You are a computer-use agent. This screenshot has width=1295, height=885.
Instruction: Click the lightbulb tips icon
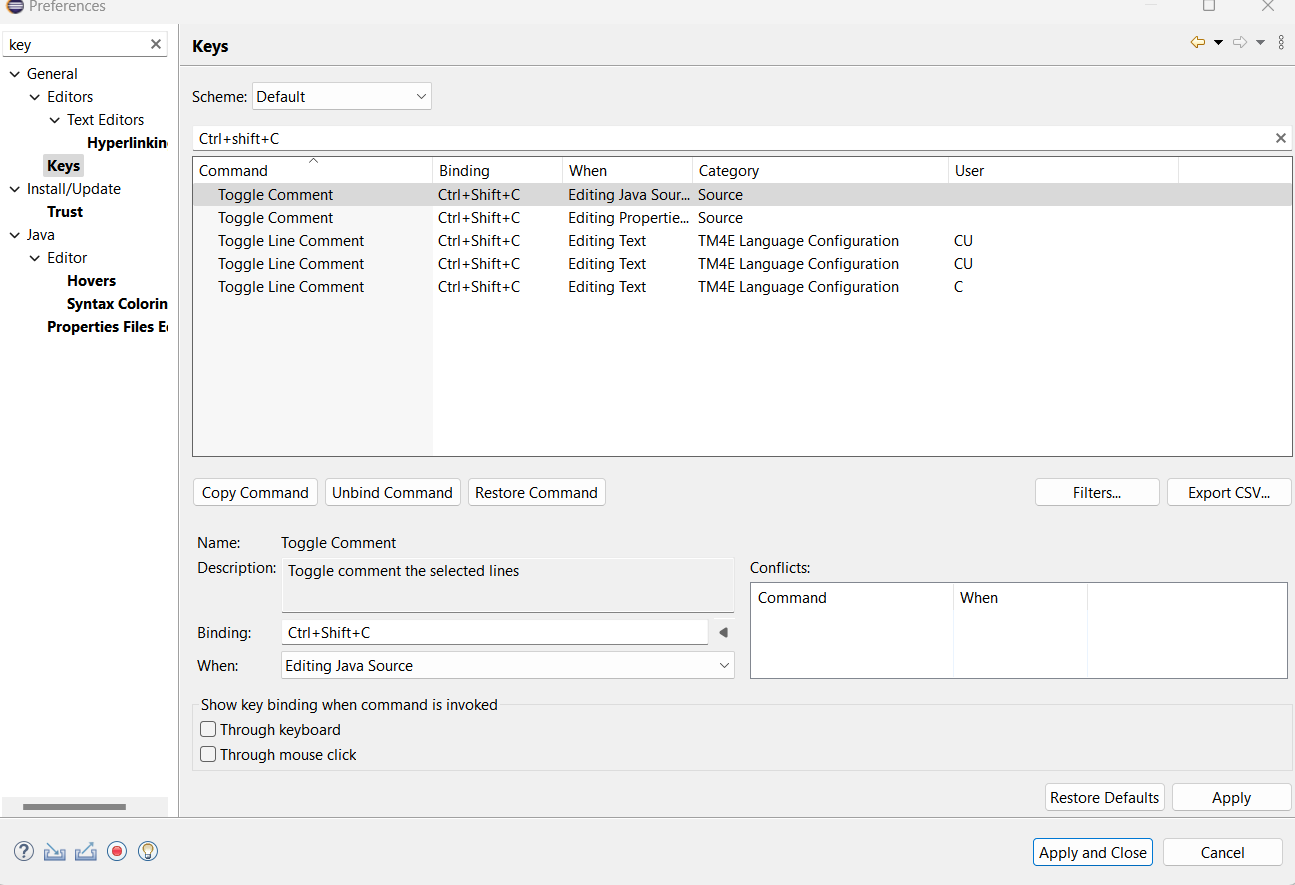(148, 851)
